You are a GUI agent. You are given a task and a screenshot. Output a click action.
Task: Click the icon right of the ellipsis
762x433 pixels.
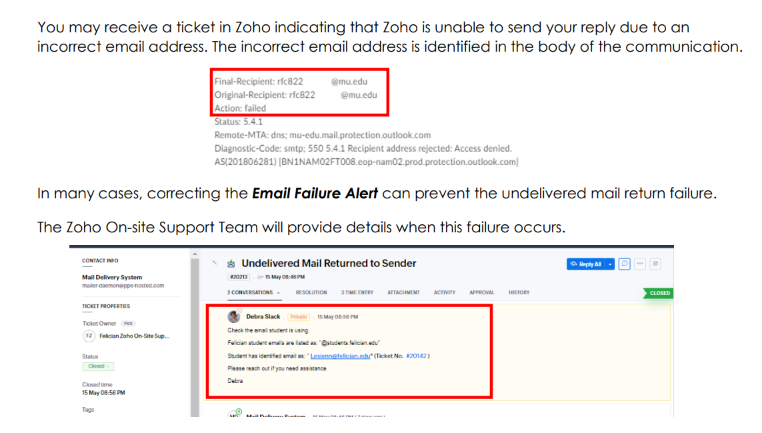click(x=656, y=263)
